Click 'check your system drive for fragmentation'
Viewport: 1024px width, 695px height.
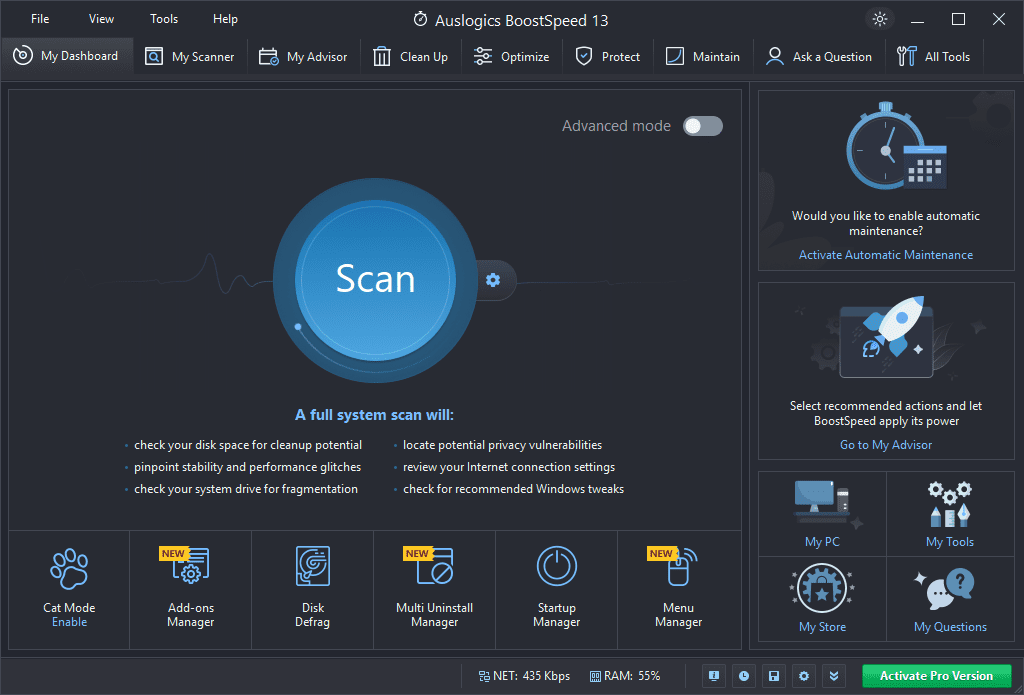click(x=246, y=489)
